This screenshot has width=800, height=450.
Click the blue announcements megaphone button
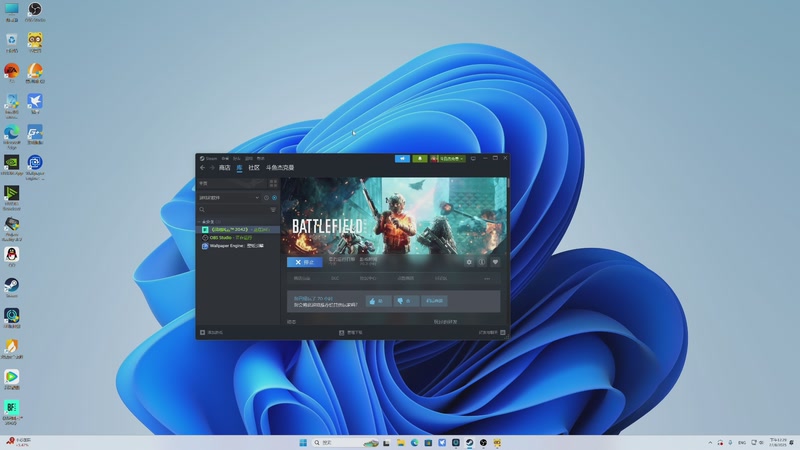402,159
